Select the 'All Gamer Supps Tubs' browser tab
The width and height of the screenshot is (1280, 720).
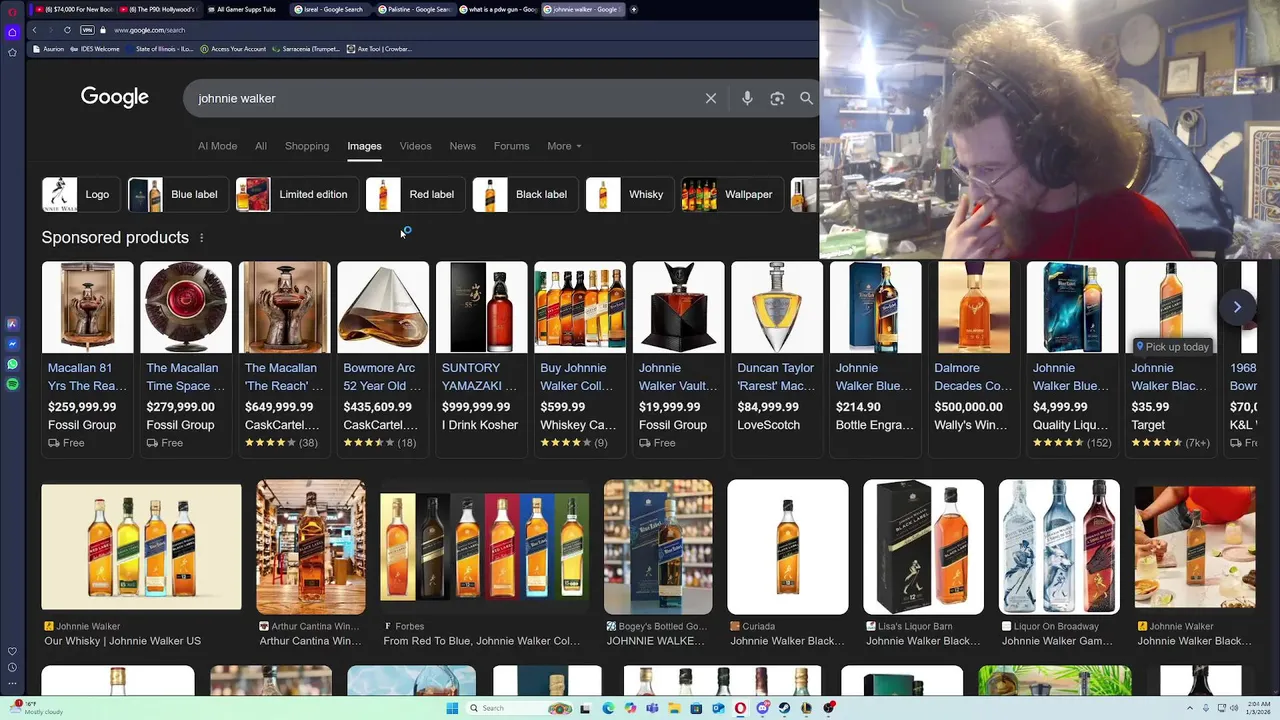pyautogui.click(x=241, y=9)
